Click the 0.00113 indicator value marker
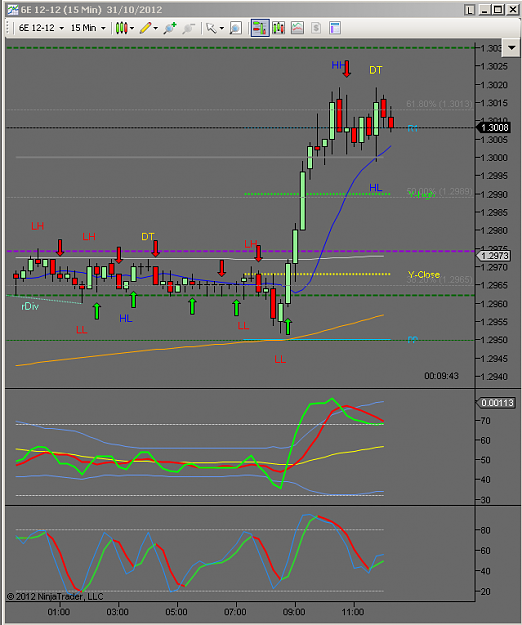 click(x=496, y=403)
